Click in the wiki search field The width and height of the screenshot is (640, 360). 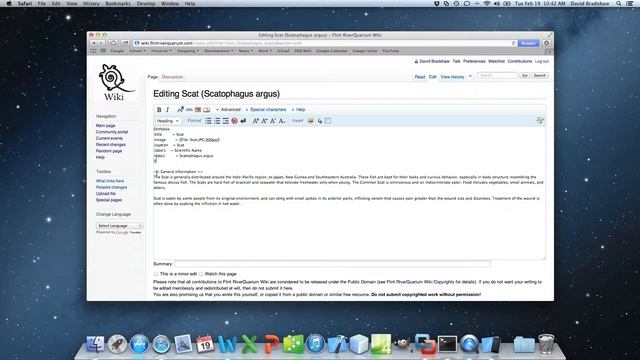click(x=497, y=76)
